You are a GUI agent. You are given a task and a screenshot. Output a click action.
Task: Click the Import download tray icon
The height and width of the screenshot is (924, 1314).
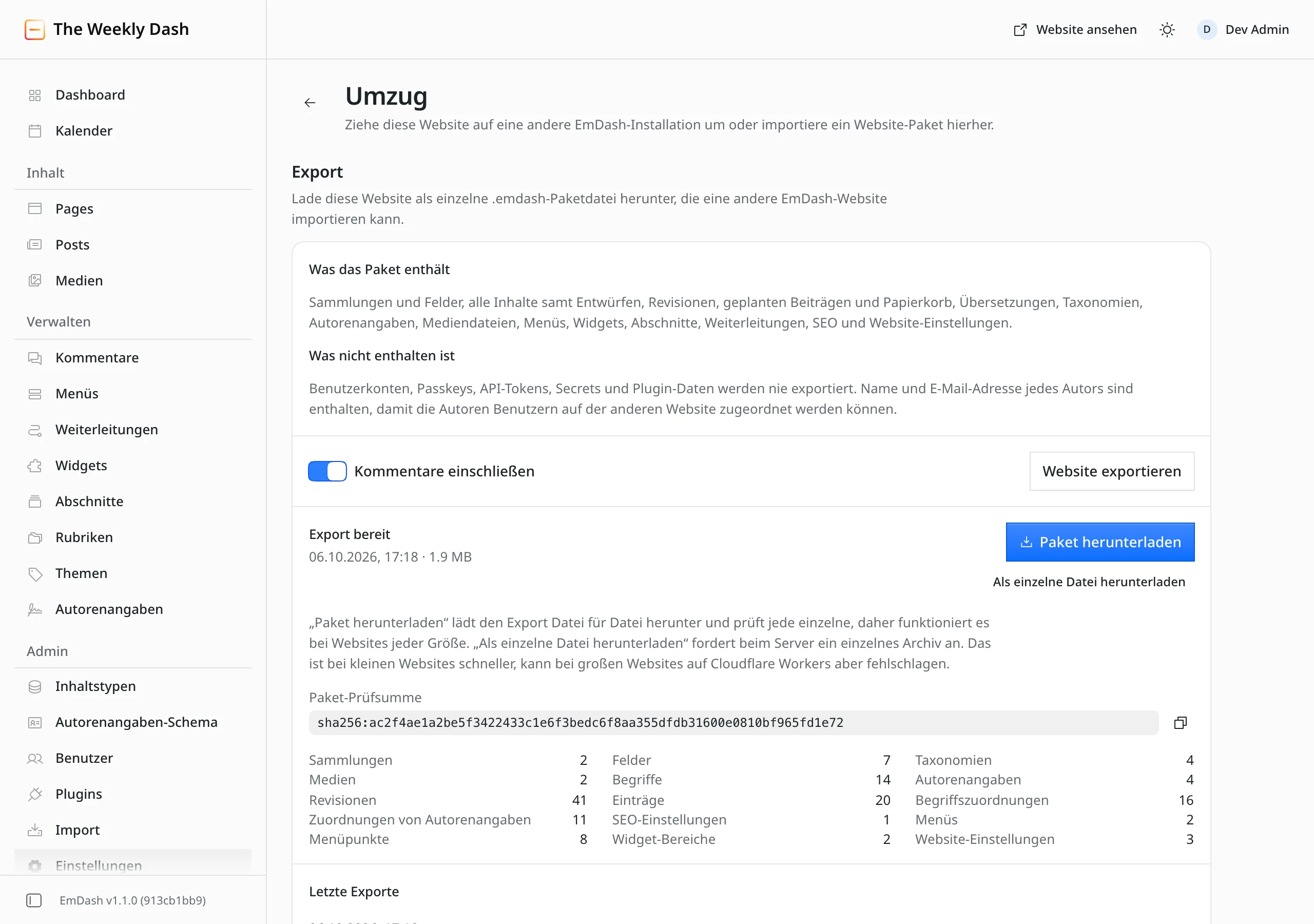pyautogui.click(x=35, y=830)
